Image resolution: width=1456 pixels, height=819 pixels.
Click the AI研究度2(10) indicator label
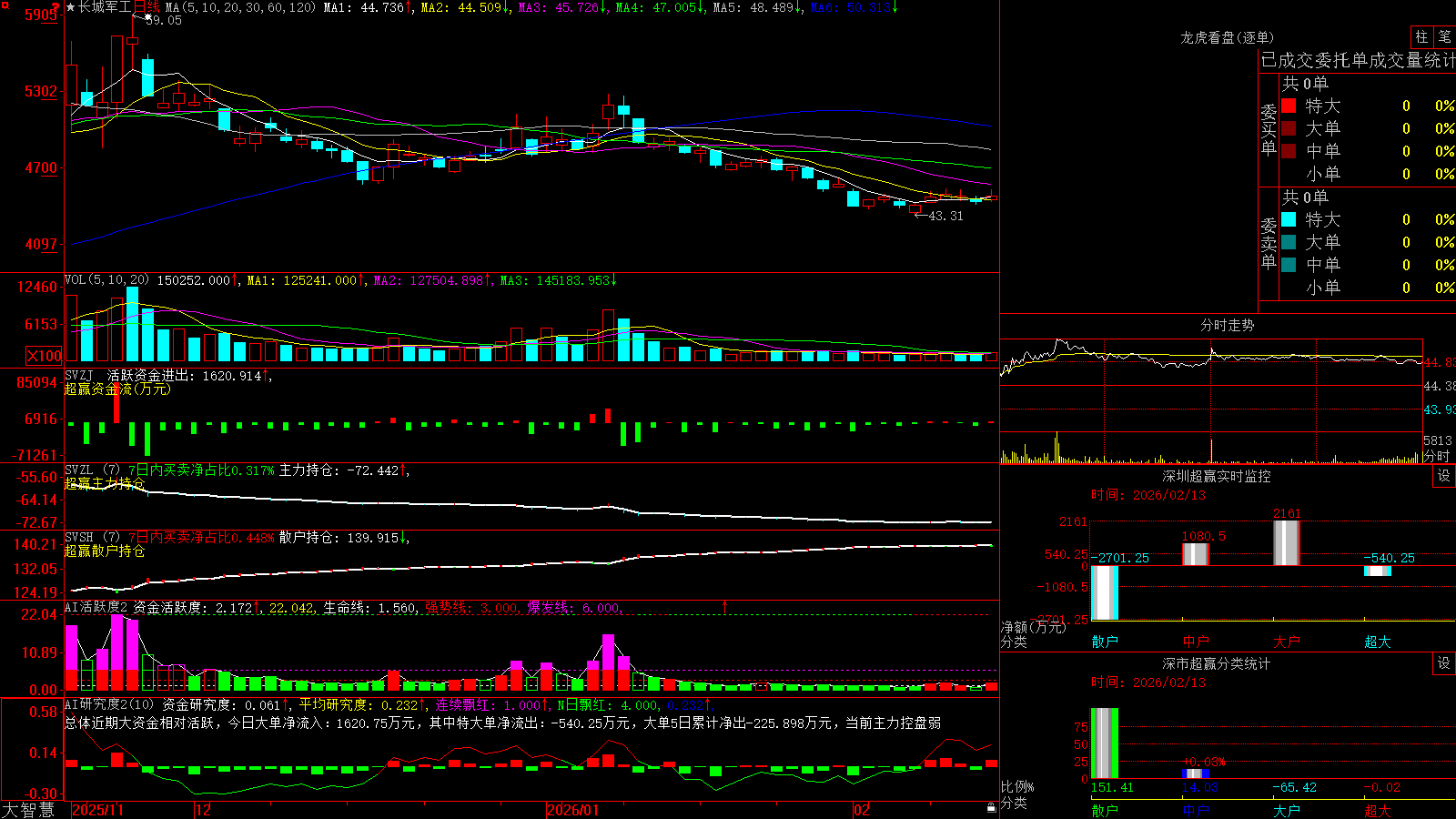(x=109, y=704)
